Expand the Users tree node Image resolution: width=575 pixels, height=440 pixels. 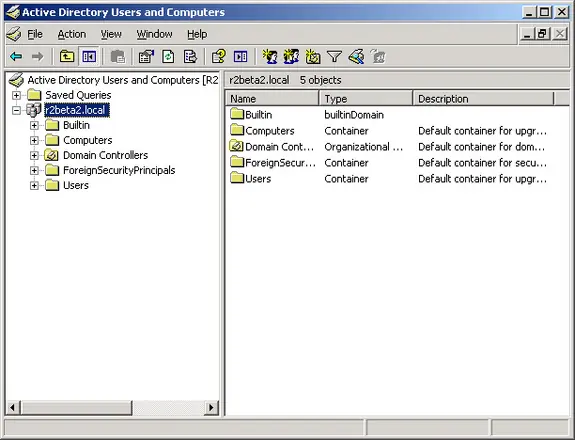click(x=34, y=186)
